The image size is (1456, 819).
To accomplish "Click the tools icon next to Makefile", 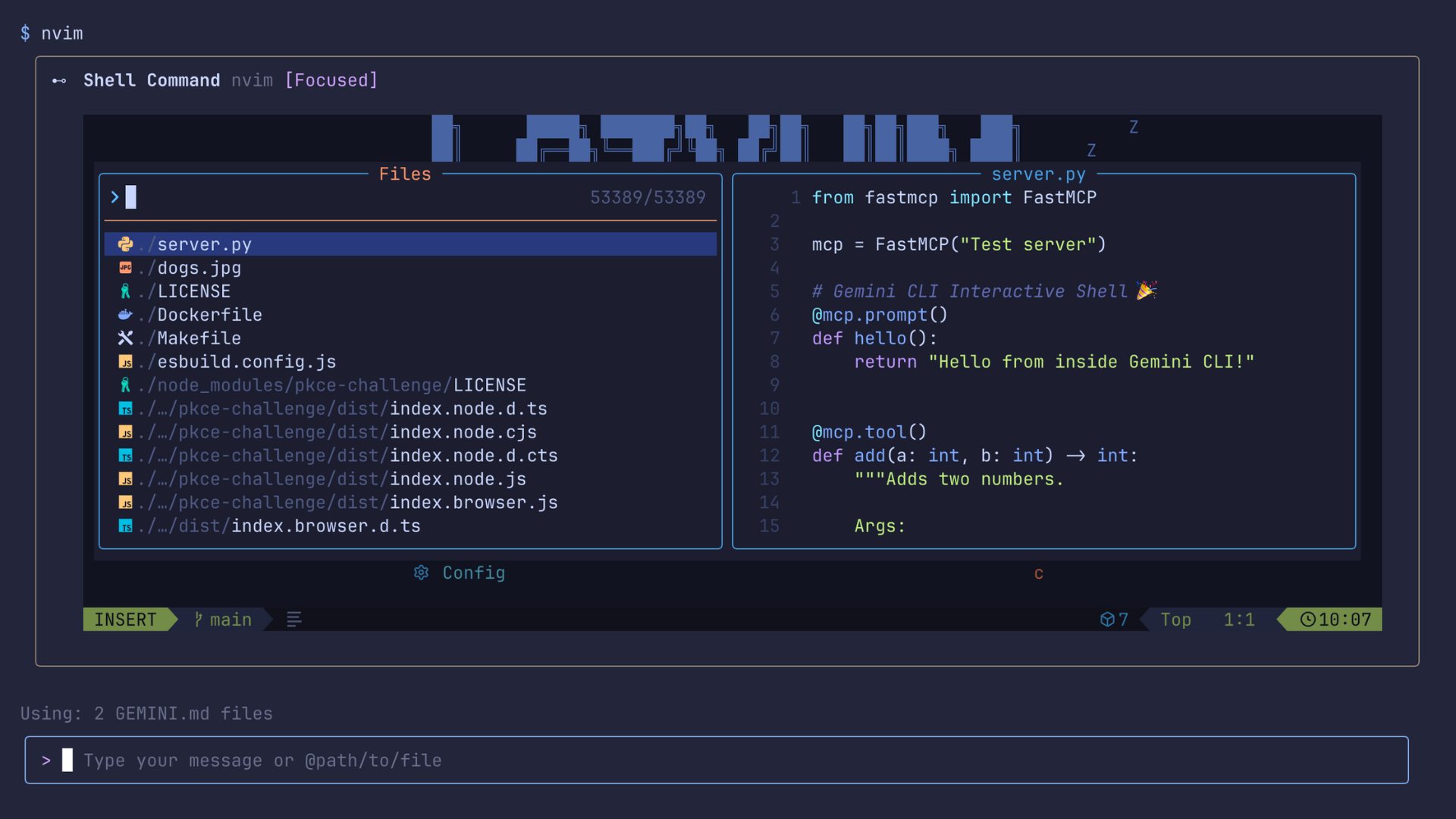I will [x=126, y=338].
